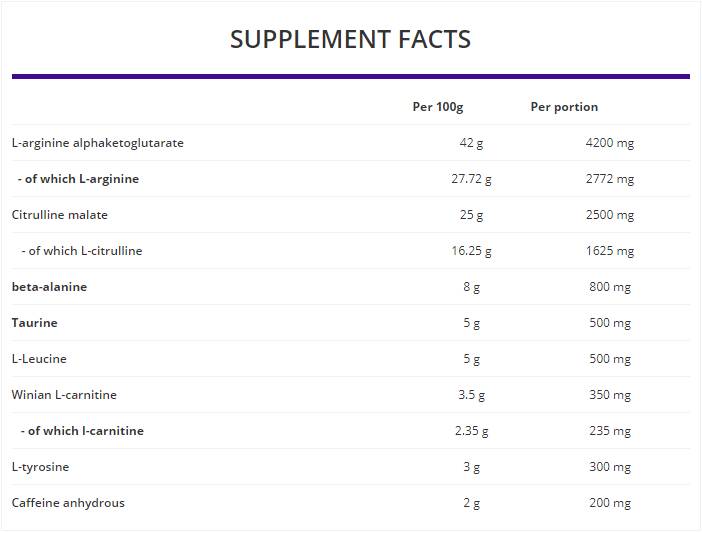Screen dimensions: 702x533
Task: Select the Citrulline malate ingredient name
Action: pyautogui.click(x=60, y=215)
